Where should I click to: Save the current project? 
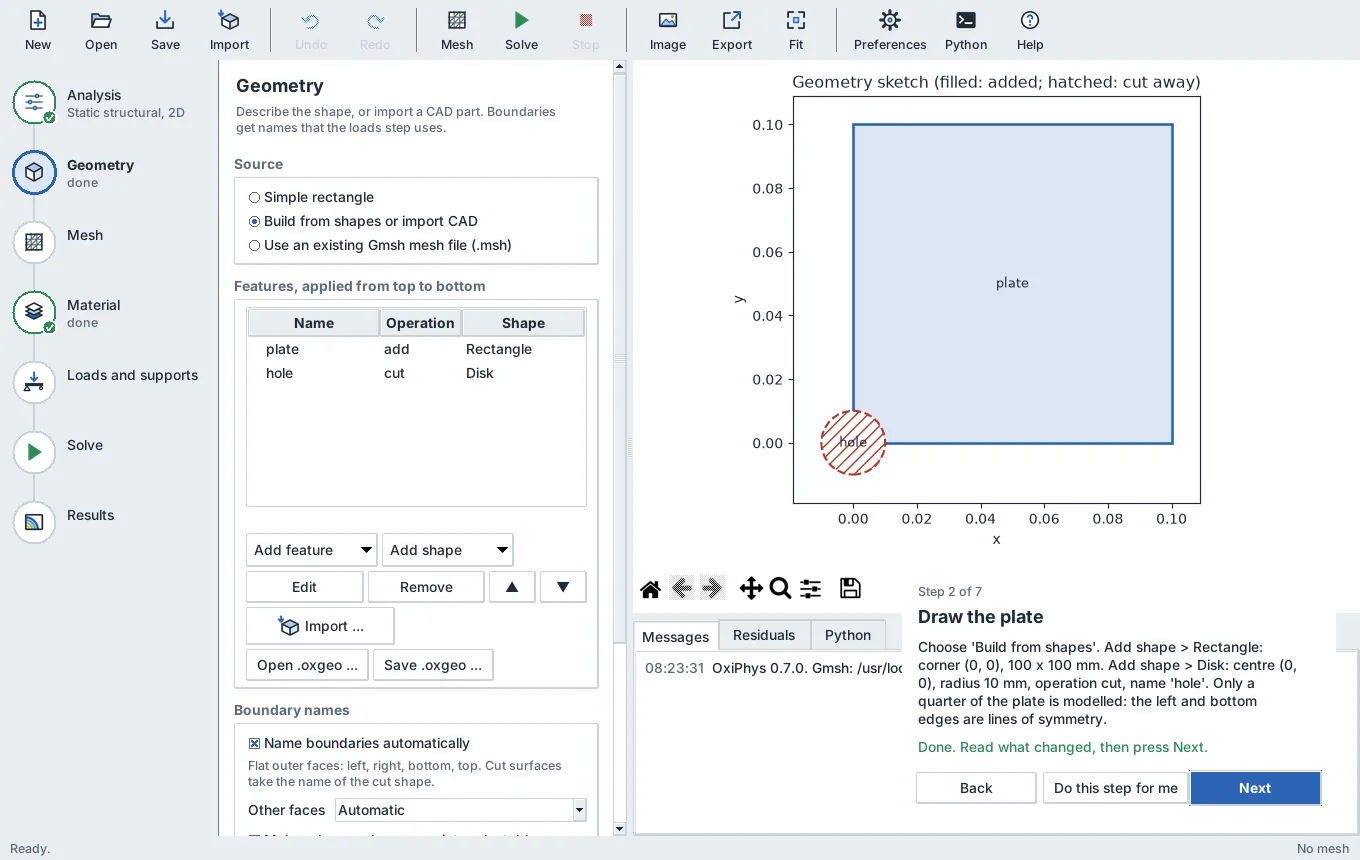tap(165, 30)
